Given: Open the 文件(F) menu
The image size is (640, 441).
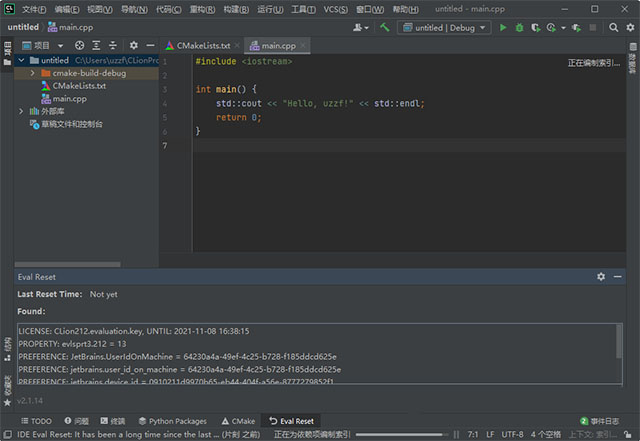Looking at the screenshot, I should tap(33, 9).
